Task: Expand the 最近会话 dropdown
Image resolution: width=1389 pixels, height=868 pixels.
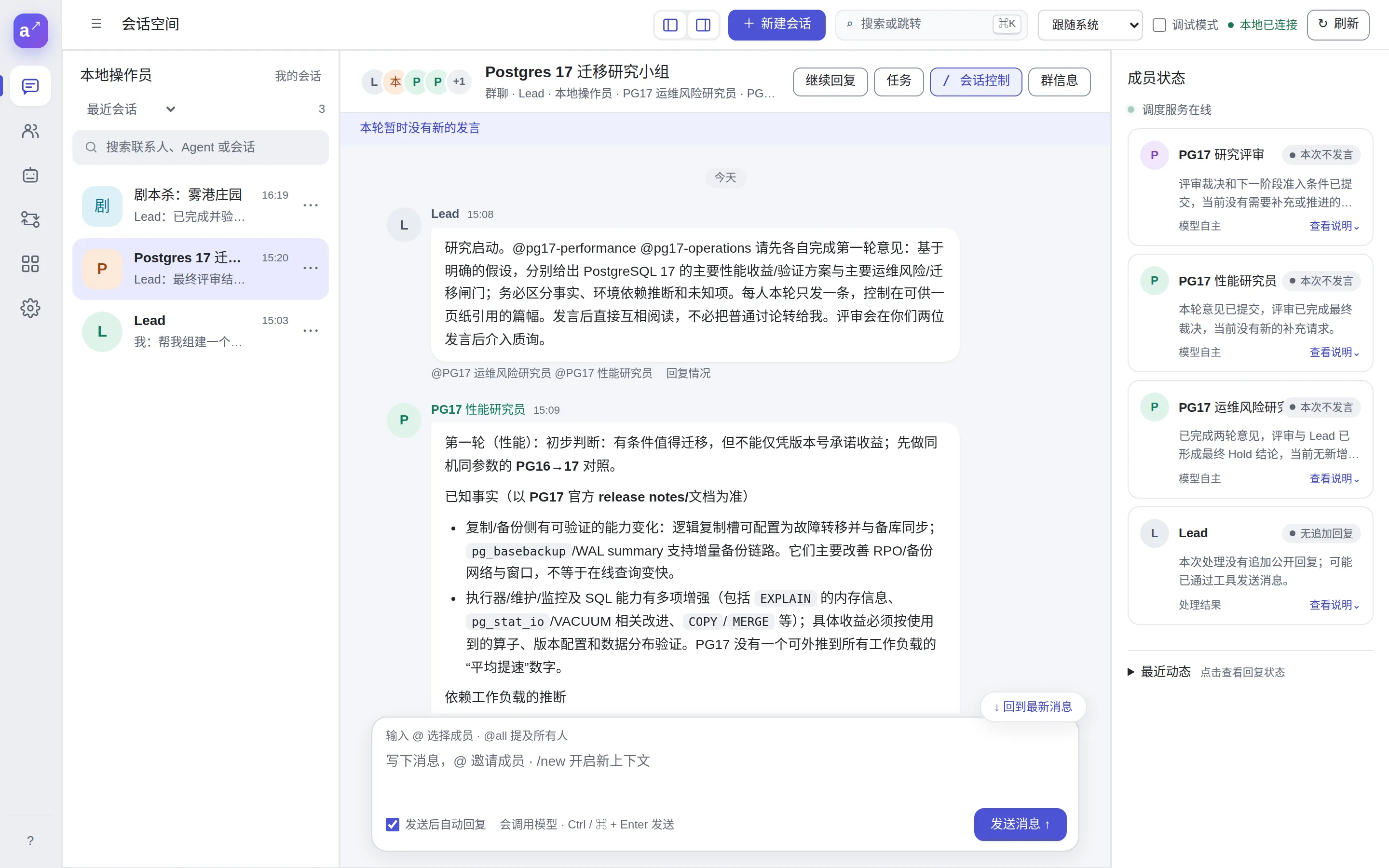Action: [x=131, y=109]
